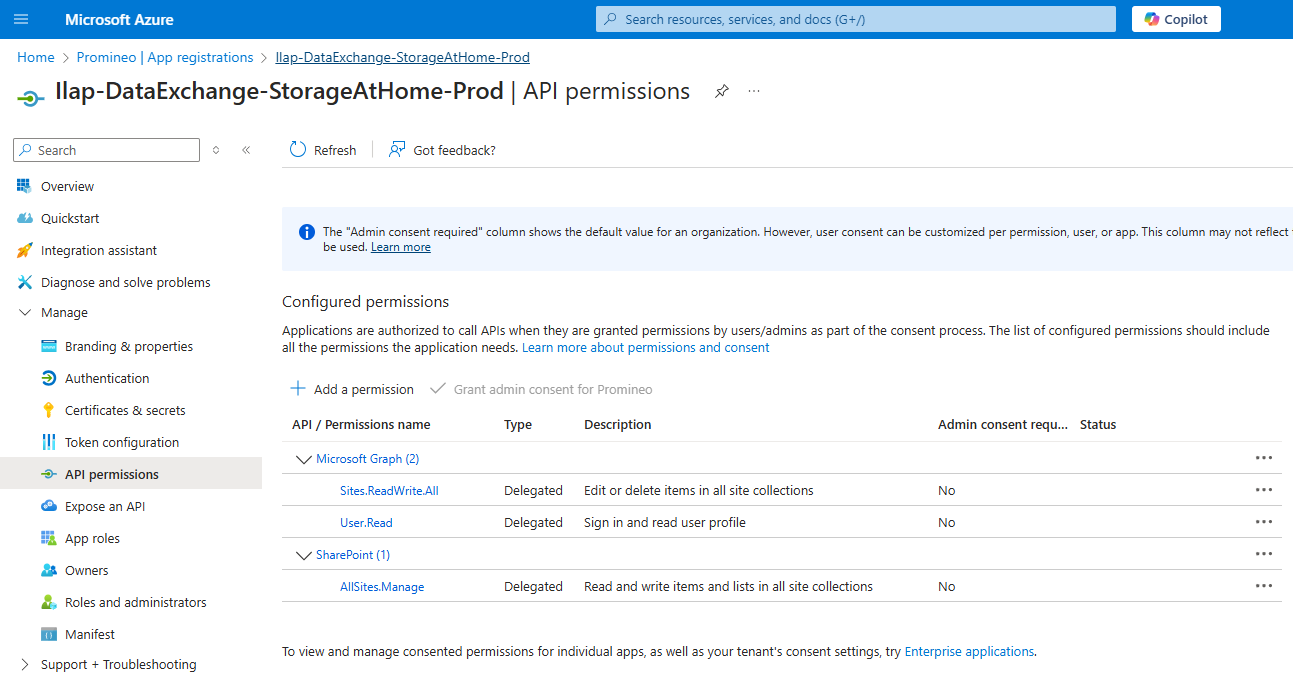Click the Certificates & secrets key icon
The width and height of the screenshot is (1293, 681).
(48, 410)
